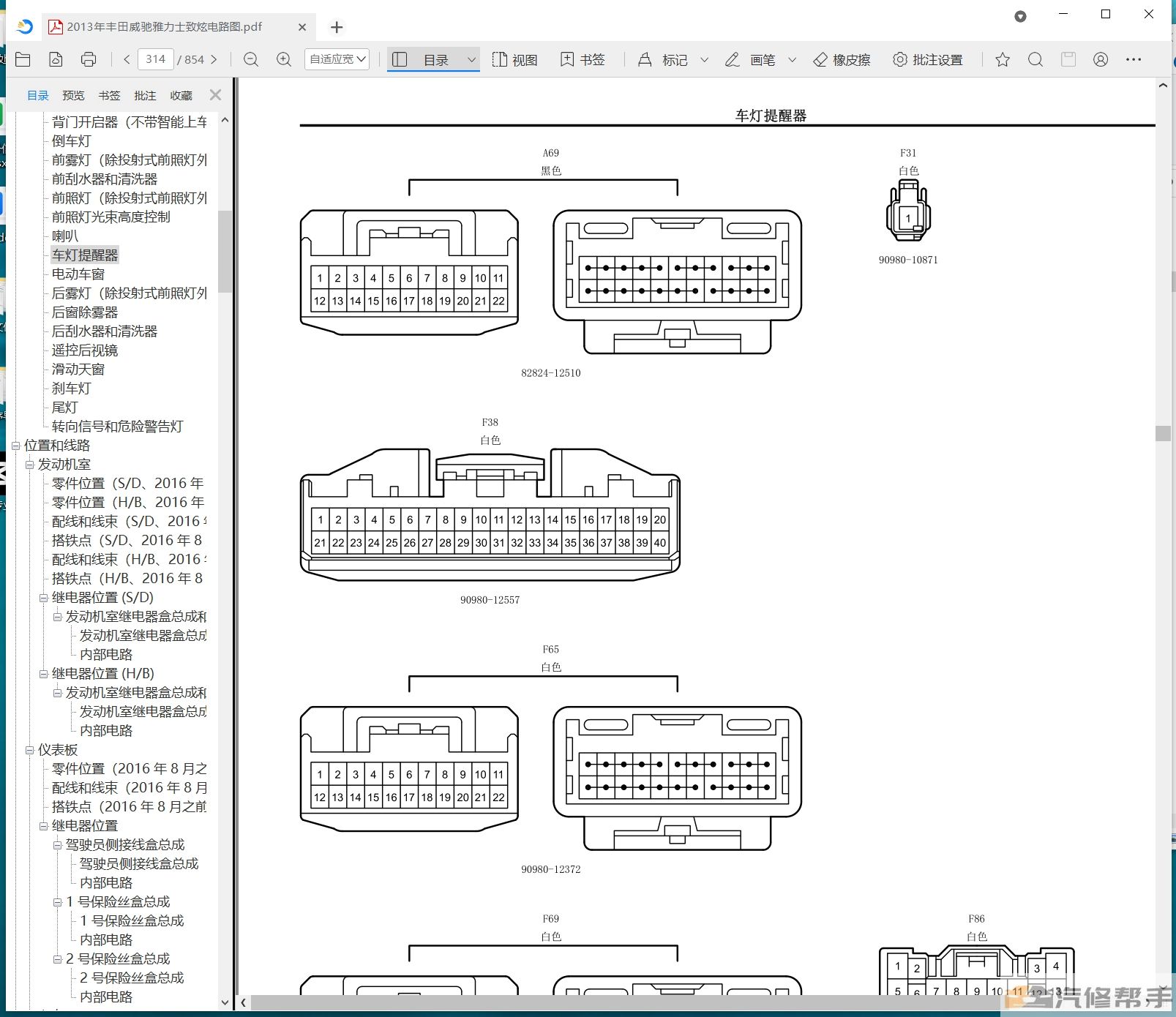
Task: Click the document vertical scrollbar thumb
Action: point(1163,433)
